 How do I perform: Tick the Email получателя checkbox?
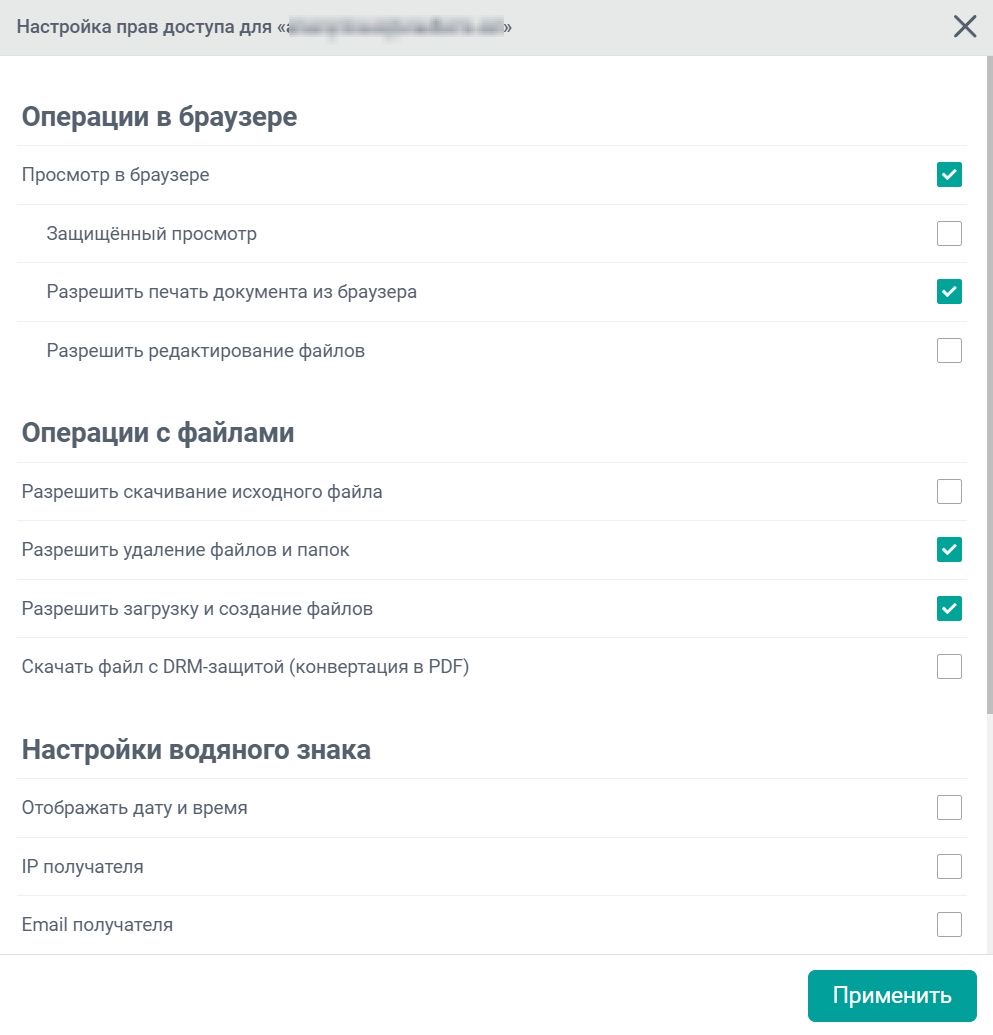click(949, 925)
